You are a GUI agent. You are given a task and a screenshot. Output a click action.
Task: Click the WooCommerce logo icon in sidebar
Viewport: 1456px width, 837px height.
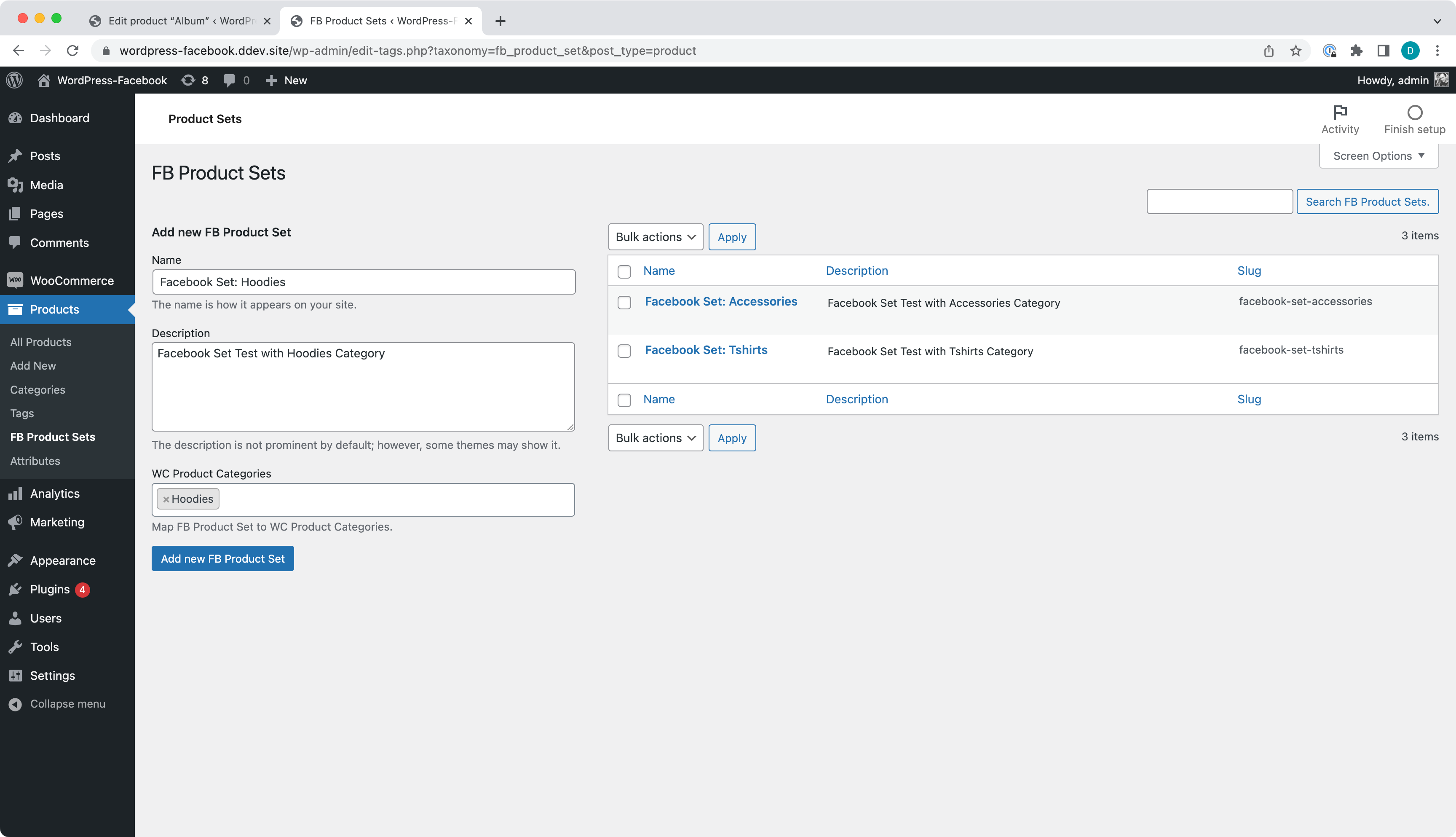16,281
